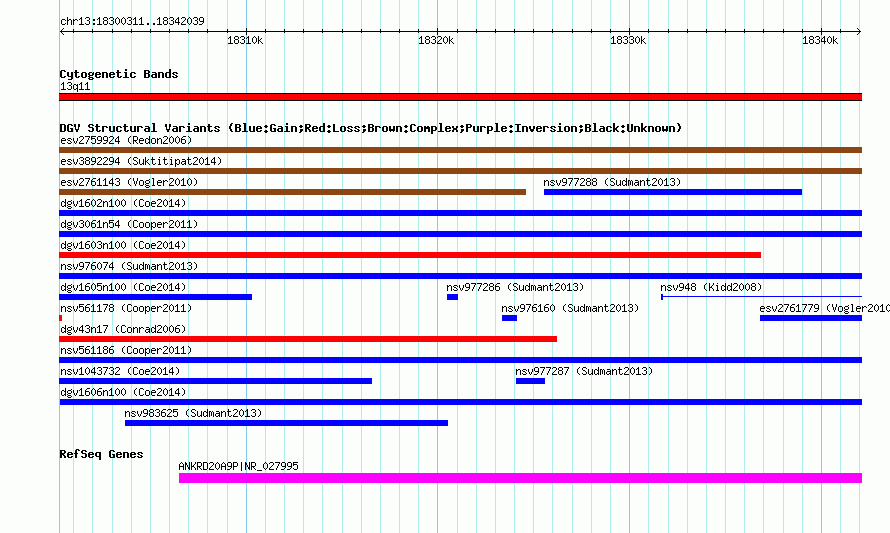
Task: Click the nsv948 (Kidd2008) label
Action: 711,287
